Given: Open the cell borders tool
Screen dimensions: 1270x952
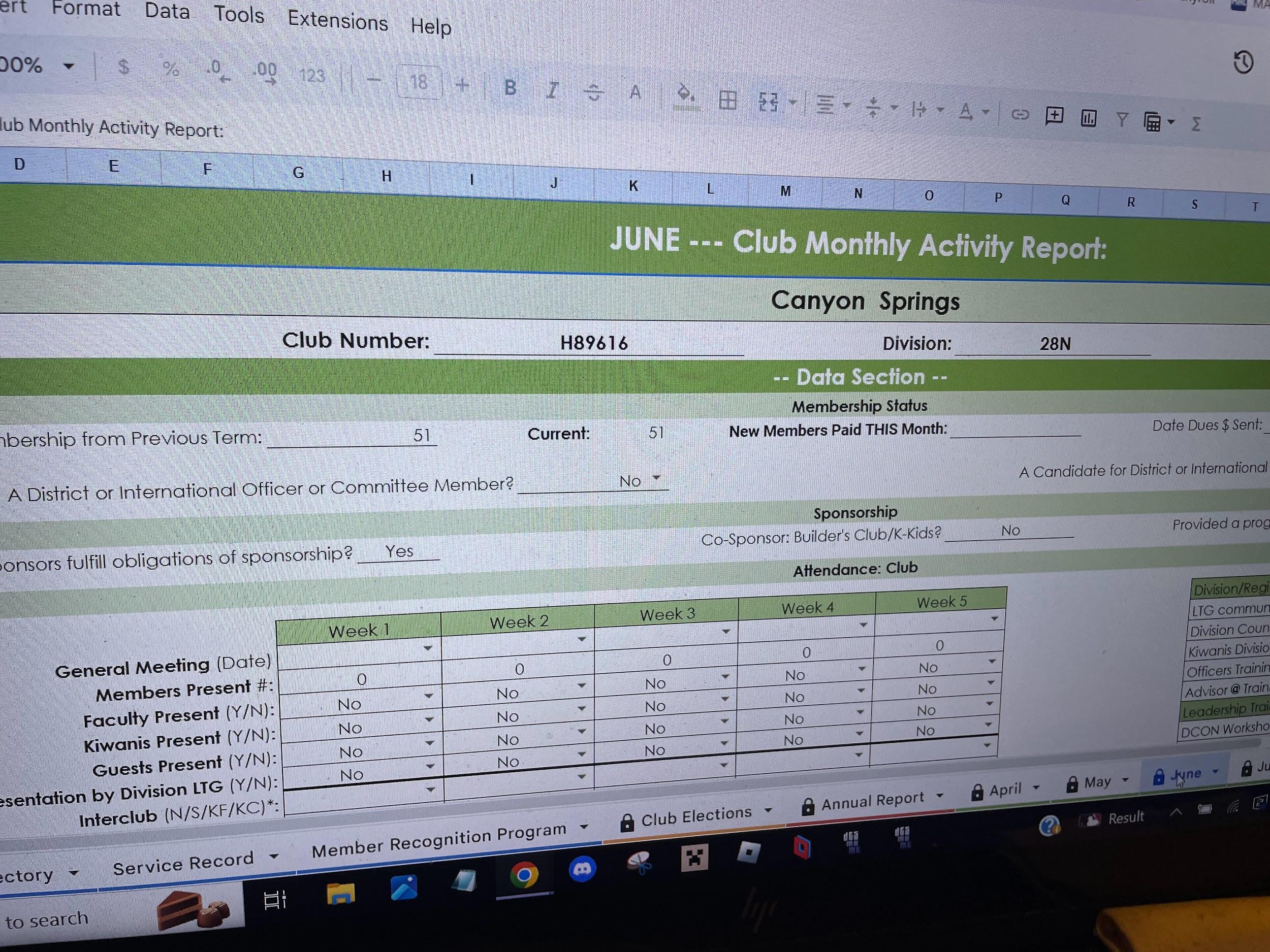Looking at the screenshot, I should 727,101.
